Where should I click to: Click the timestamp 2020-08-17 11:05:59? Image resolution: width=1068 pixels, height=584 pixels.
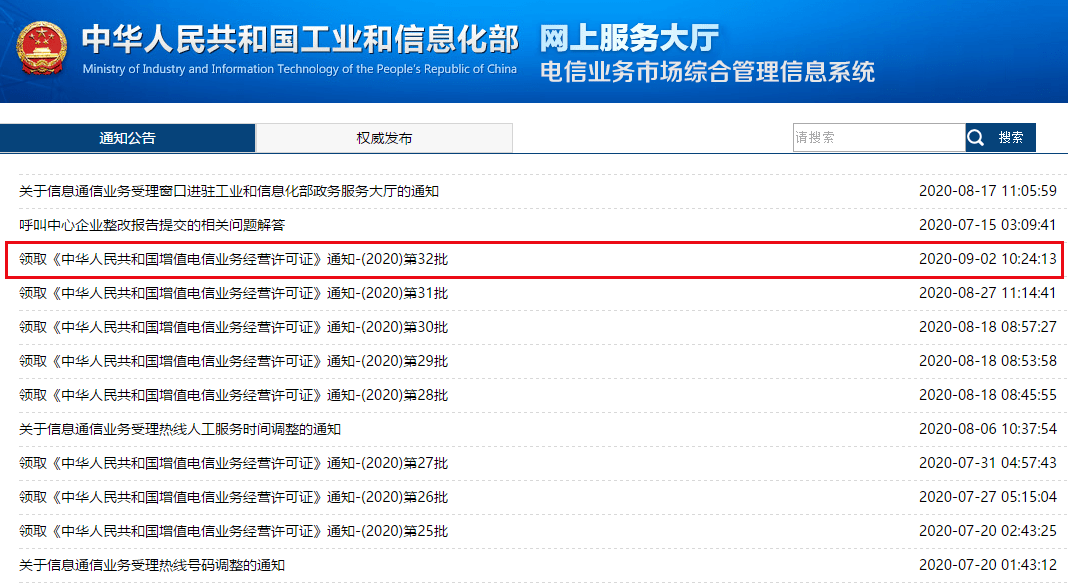tap(988, 191)
